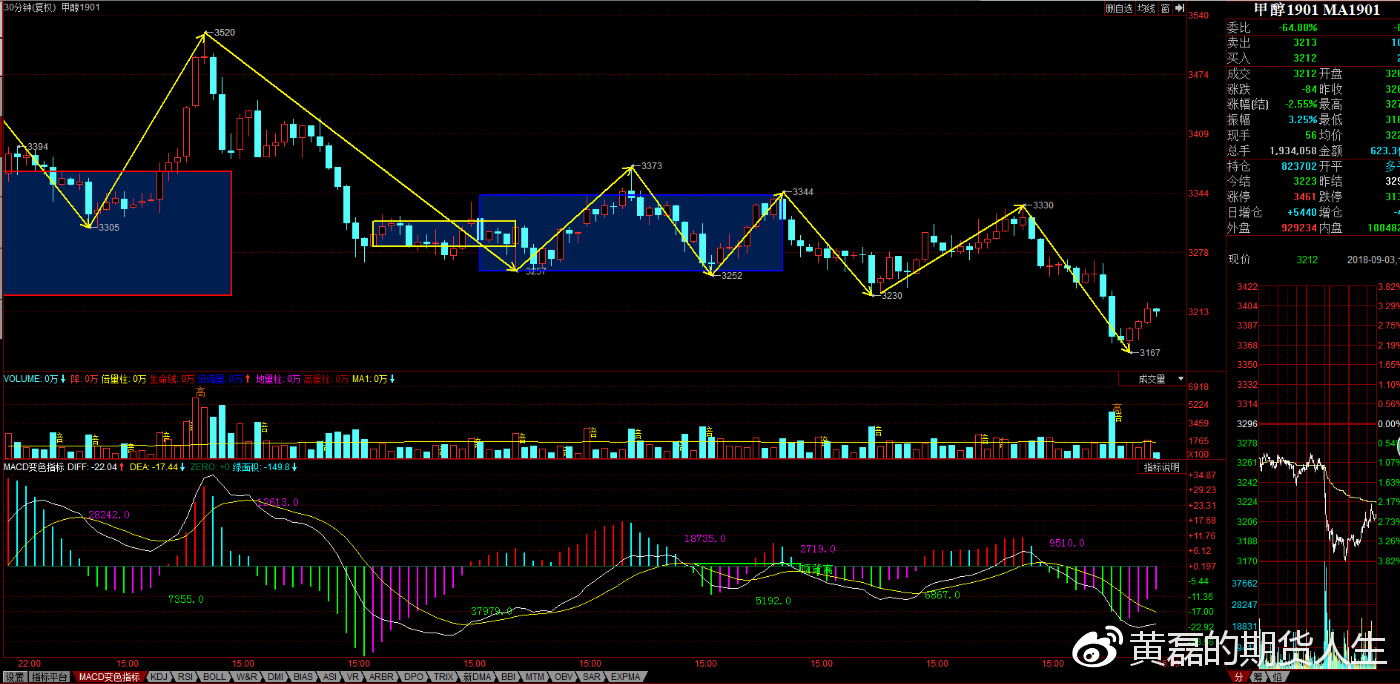The image size is (1400, 684).
Task: Switch to the DPO indicator tab
Action: tap(413, 677)
